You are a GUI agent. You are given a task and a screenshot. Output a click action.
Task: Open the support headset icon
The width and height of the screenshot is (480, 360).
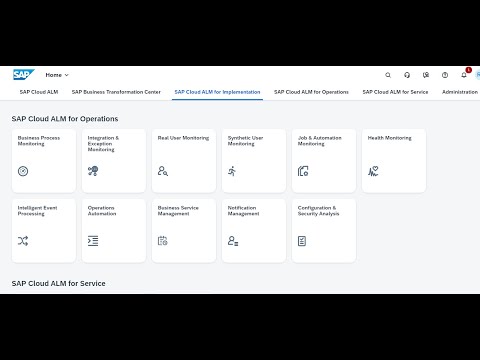407,75
